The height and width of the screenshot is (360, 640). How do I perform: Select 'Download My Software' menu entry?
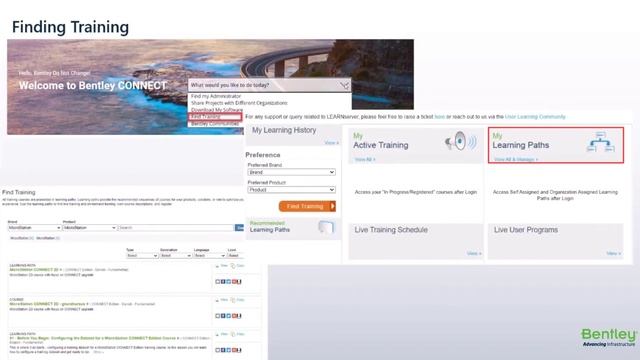[217, 110]
